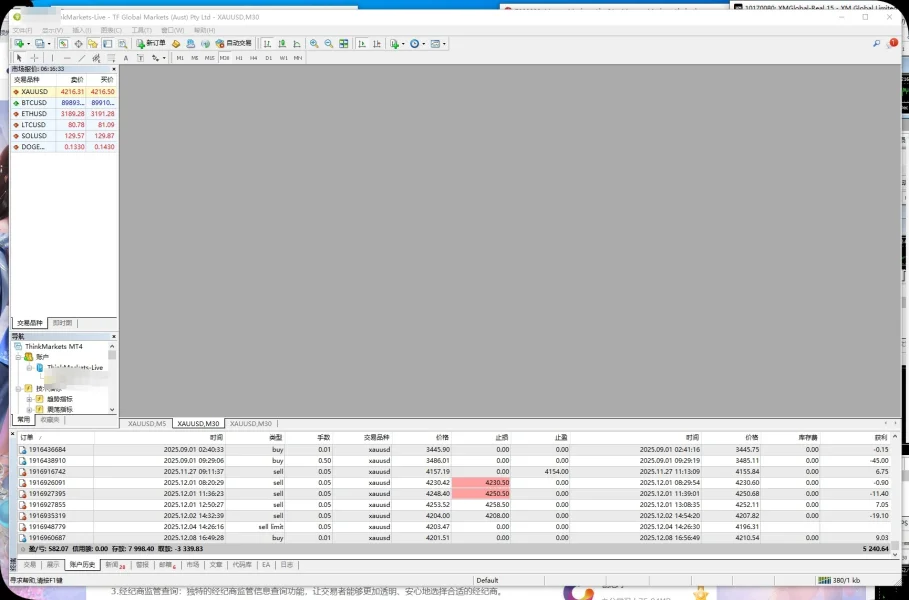Open the 帮助(H) Help menu
This screenshot has width=909, height=600.
click(205, 30)
